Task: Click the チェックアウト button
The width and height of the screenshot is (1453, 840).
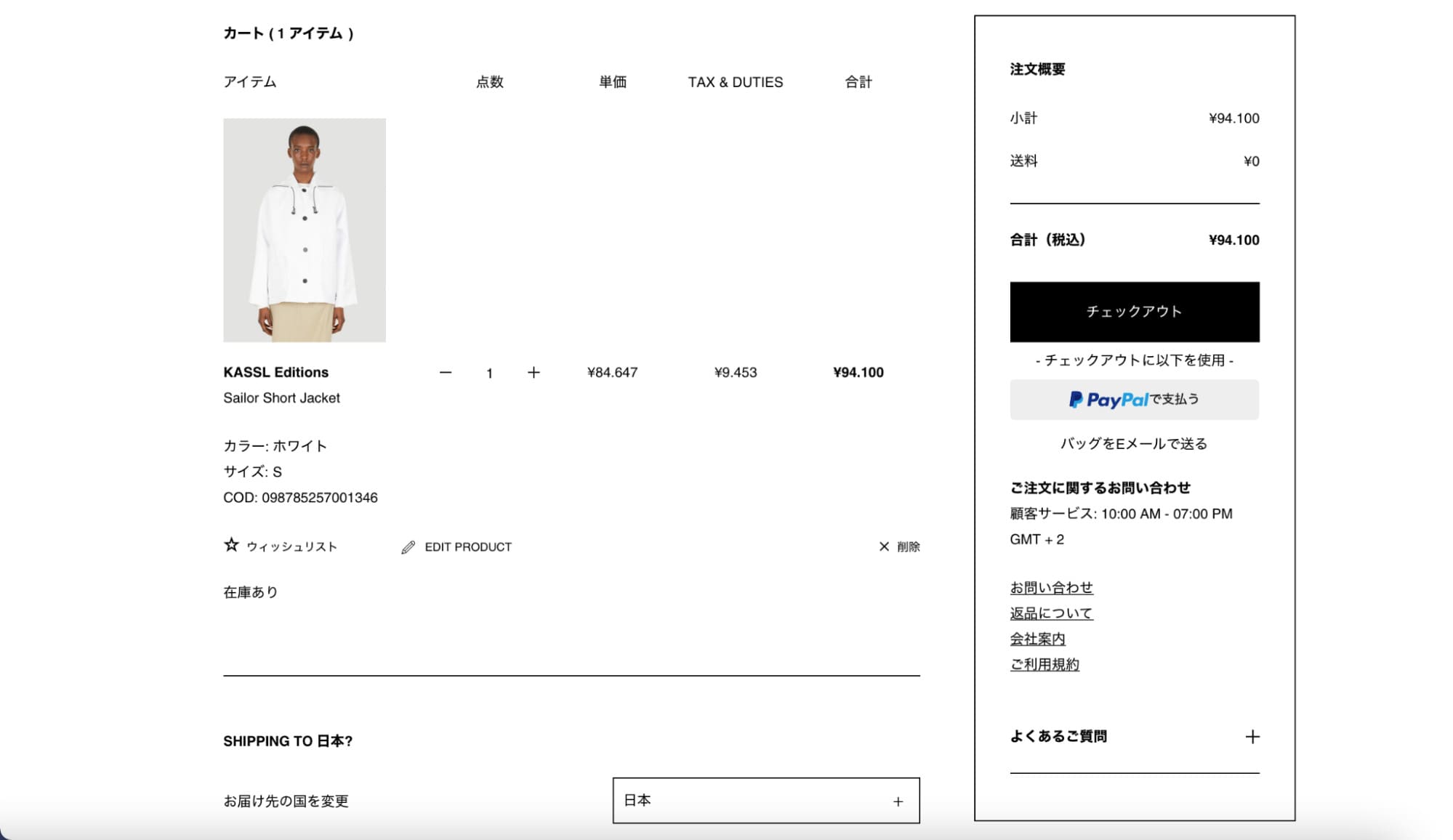Action: [x=1134, y=312]
